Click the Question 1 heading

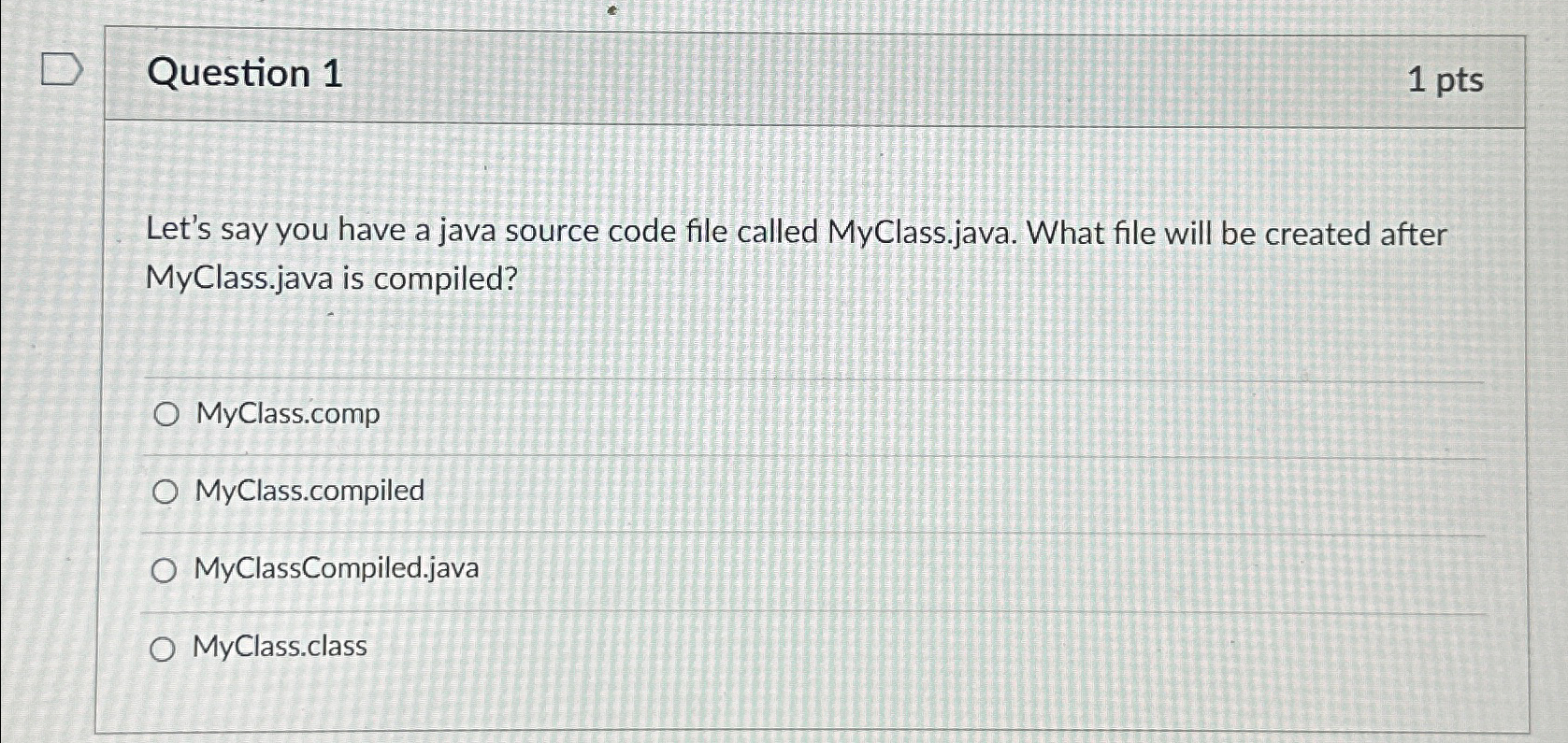click(x=245, y=73)
